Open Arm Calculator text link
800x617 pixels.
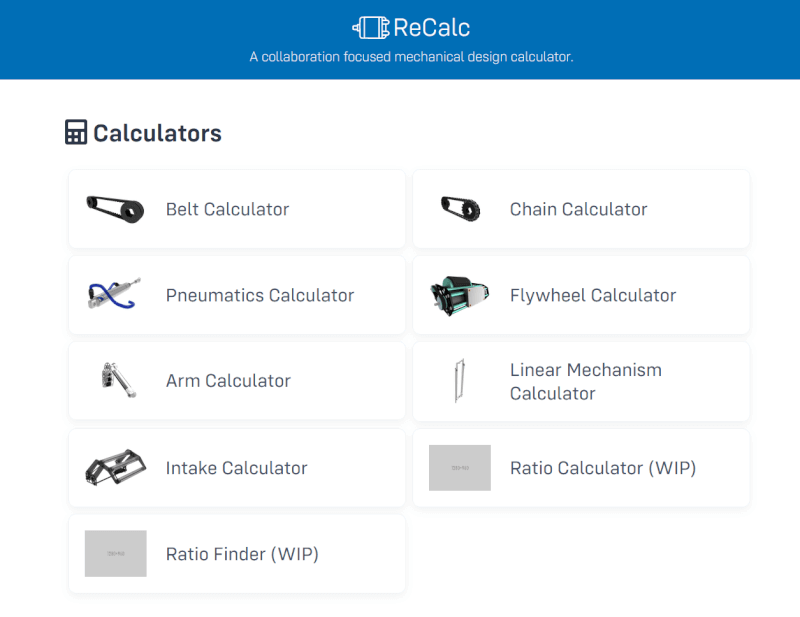[228, 381]
